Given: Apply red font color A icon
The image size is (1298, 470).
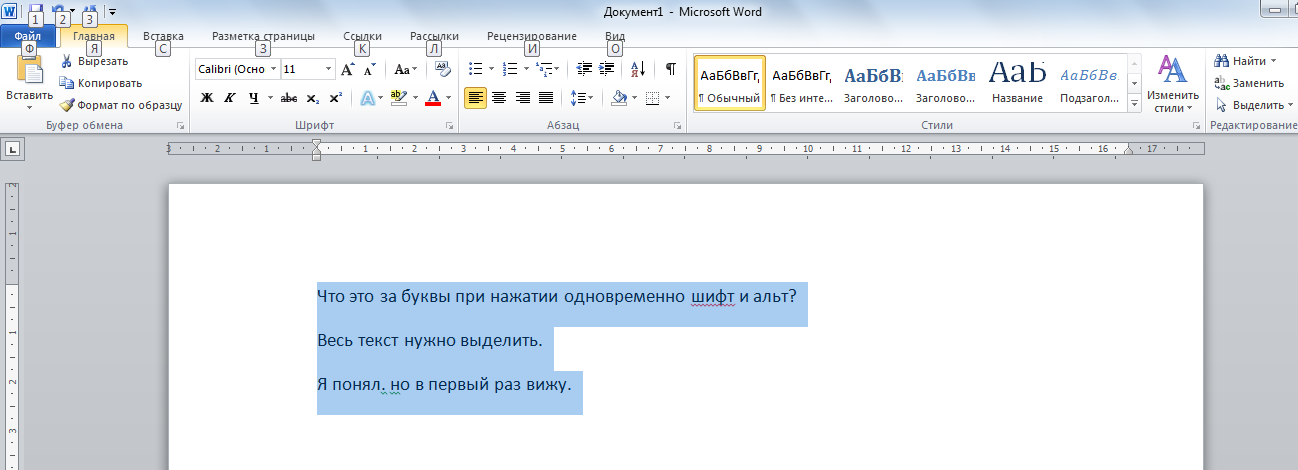Looking at the screenshot, I should pyautogui.click(x=433, y=98).
